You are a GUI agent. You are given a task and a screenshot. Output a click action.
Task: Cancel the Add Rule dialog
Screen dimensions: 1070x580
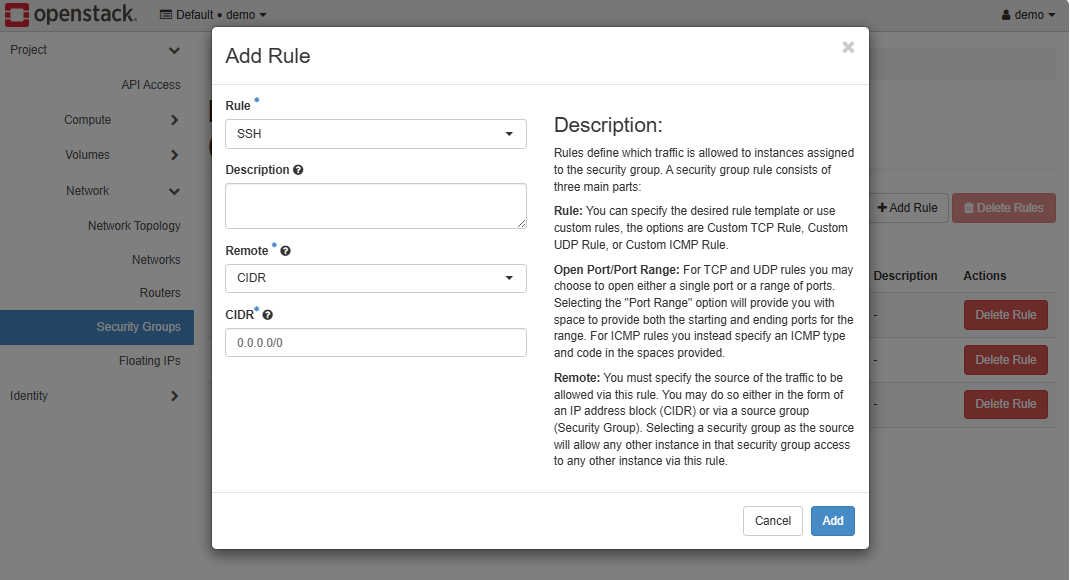point(772,521)
